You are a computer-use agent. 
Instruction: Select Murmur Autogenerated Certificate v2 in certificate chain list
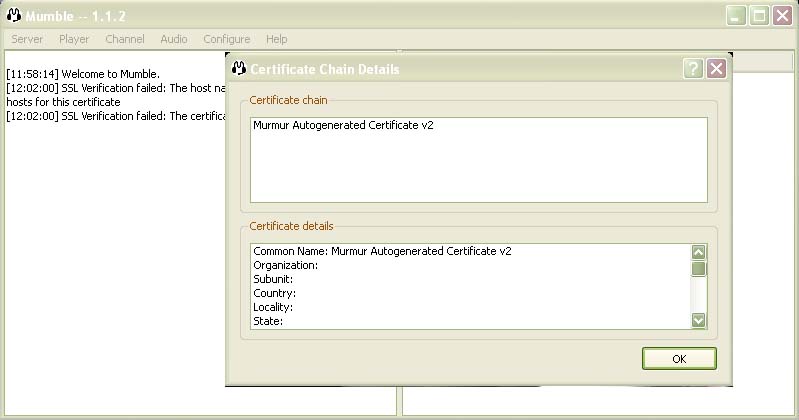(343, 125)
